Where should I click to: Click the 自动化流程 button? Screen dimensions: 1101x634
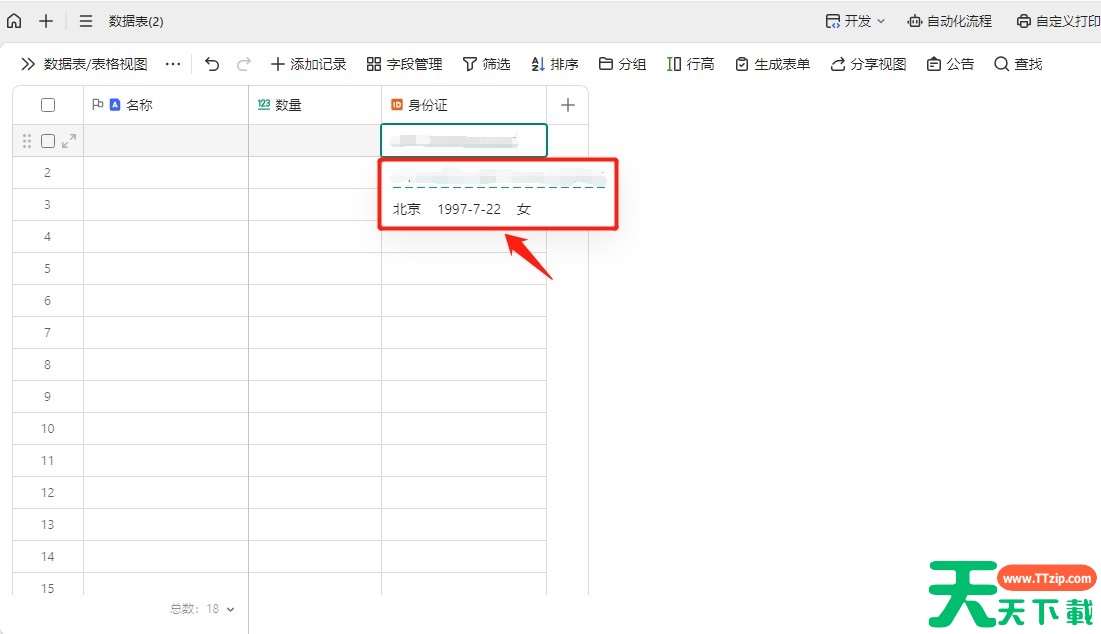(949, 21)
